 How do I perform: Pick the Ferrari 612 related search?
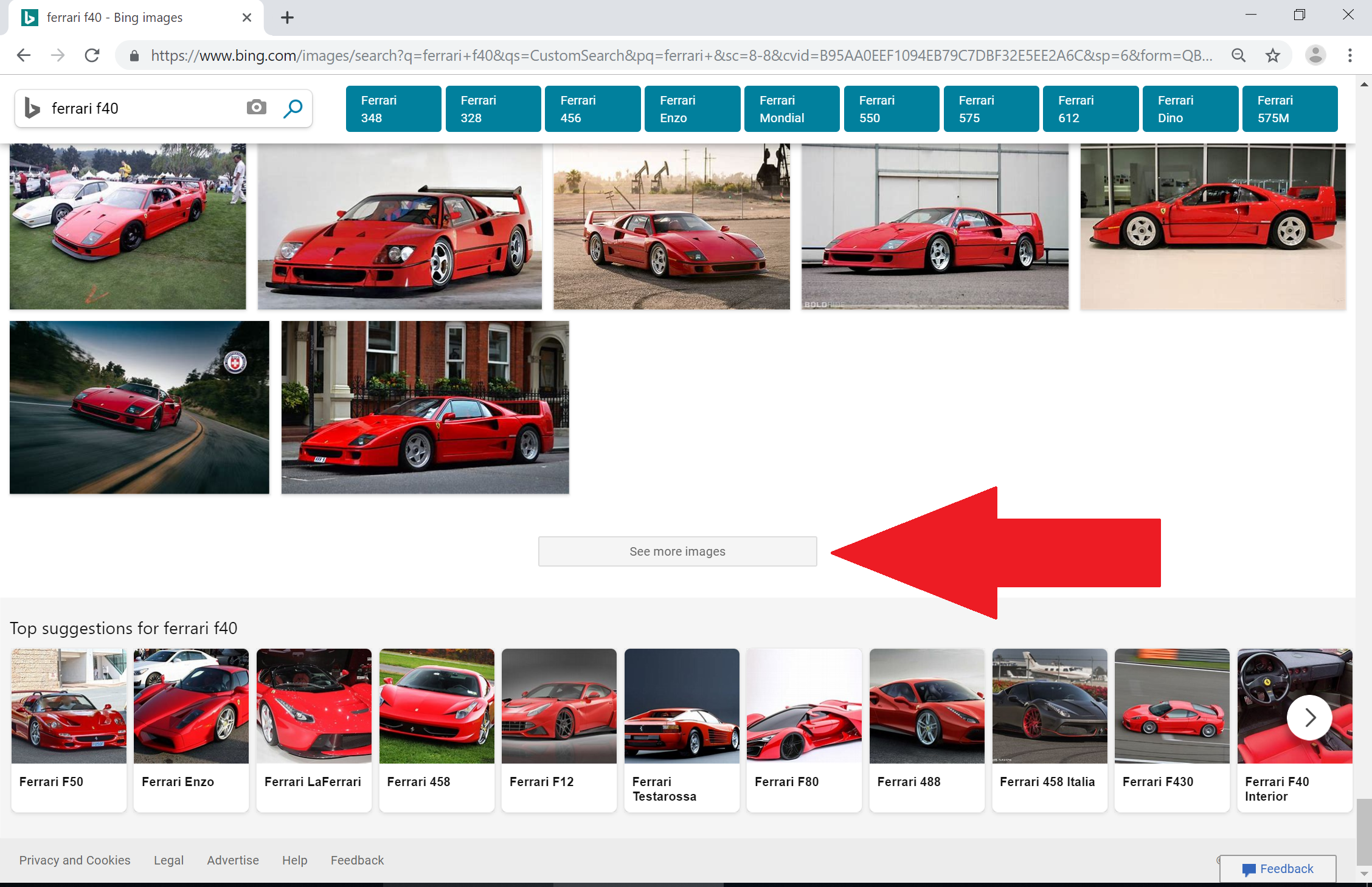click(x=1091, y=109)
